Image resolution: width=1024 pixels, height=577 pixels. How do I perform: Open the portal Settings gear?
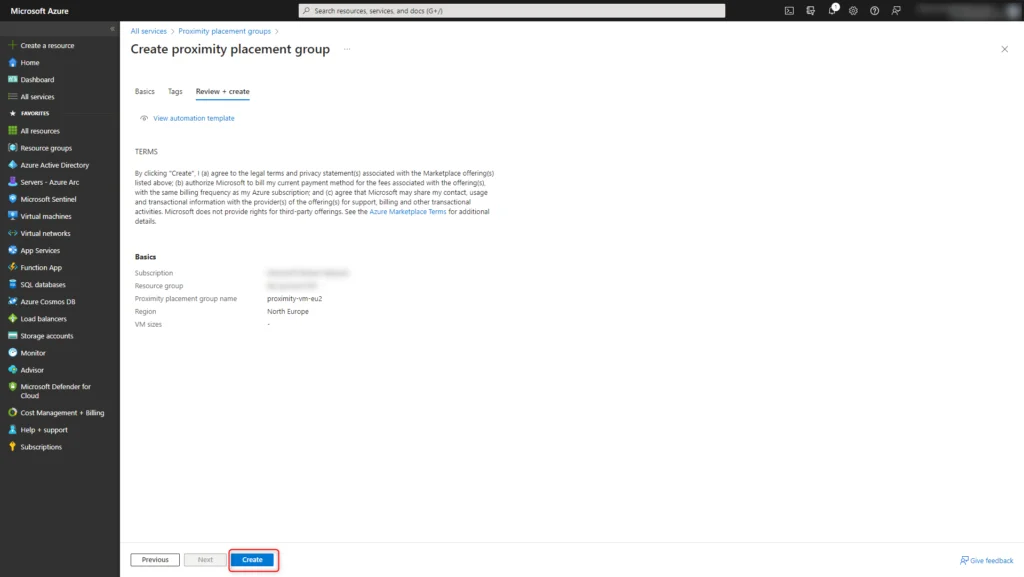[853, 10]
